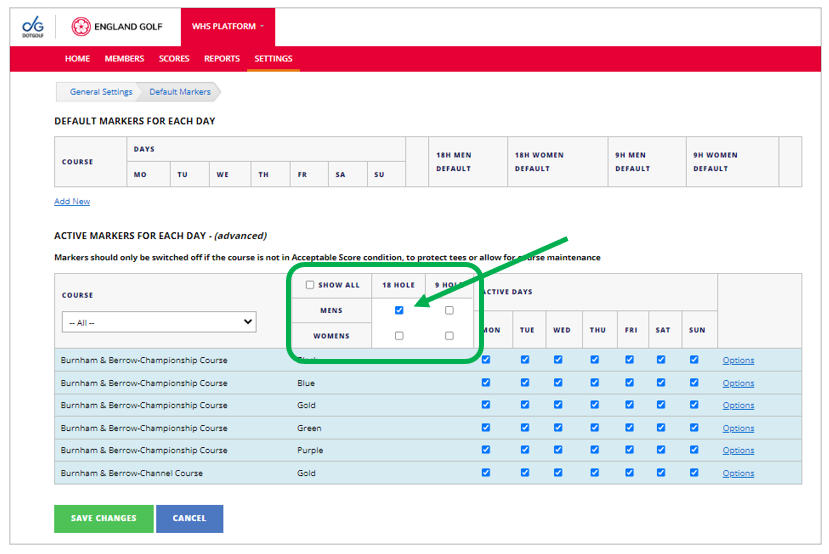Viewport: 829px width, 554px height.
Task: Open the Scores menu
Action: click(174, 59)
